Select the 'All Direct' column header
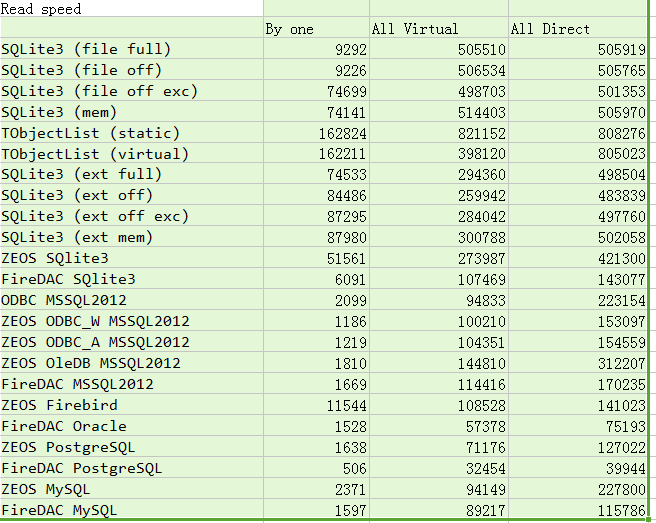 tap(578, 28)
